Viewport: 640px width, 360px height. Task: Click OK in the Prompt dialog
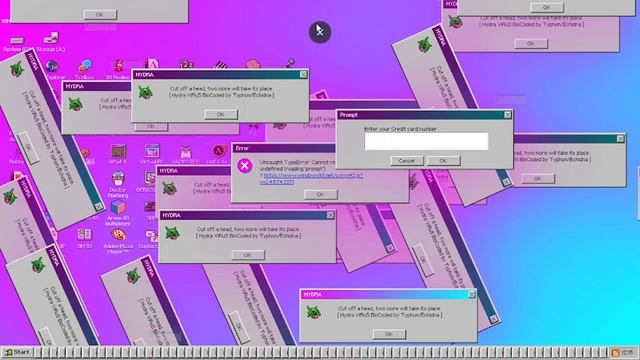click(x=444, y=161)
